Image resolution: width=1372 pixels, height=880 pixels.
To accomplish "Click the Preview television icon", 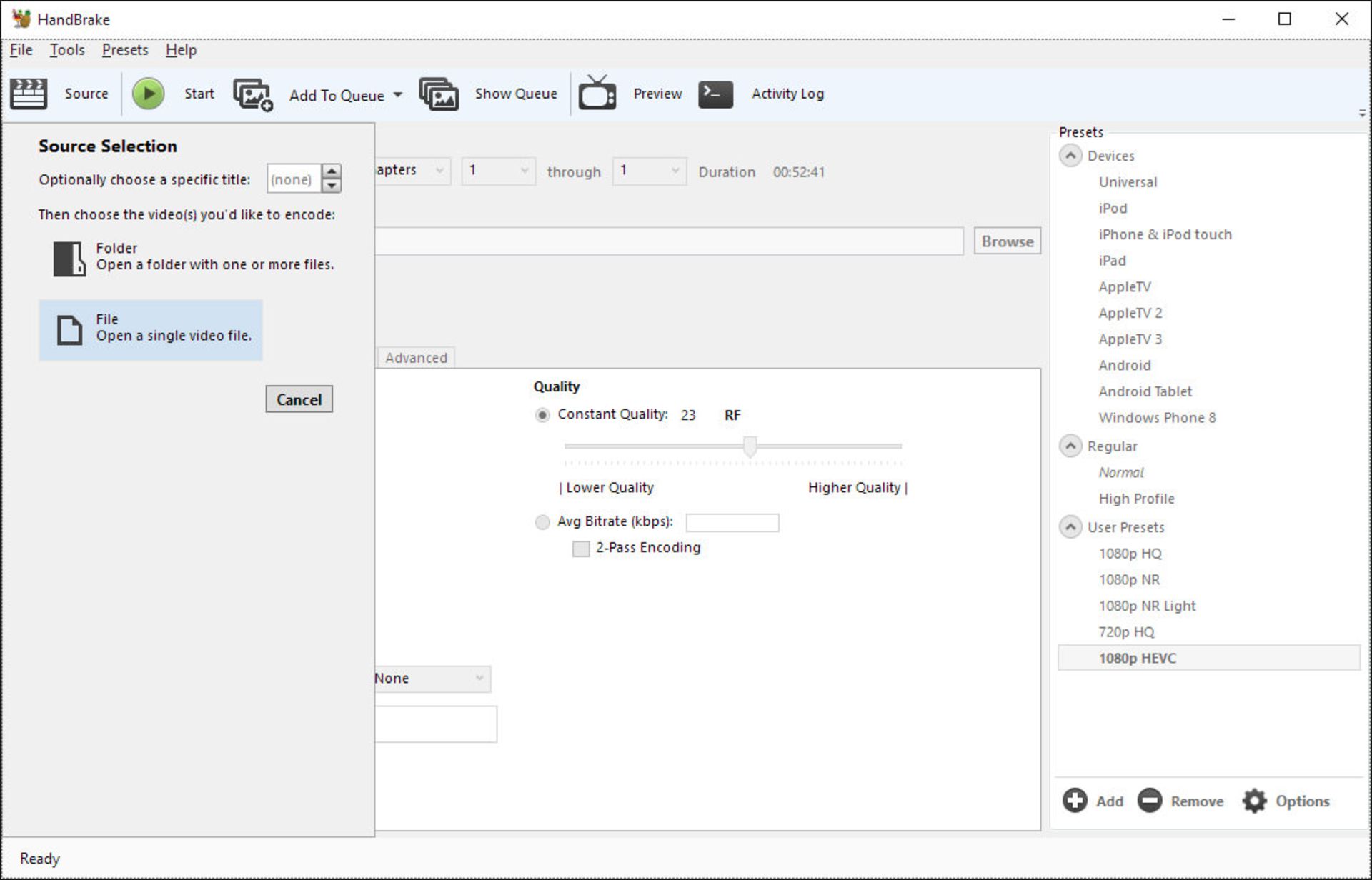I will (x=597, y=94).
